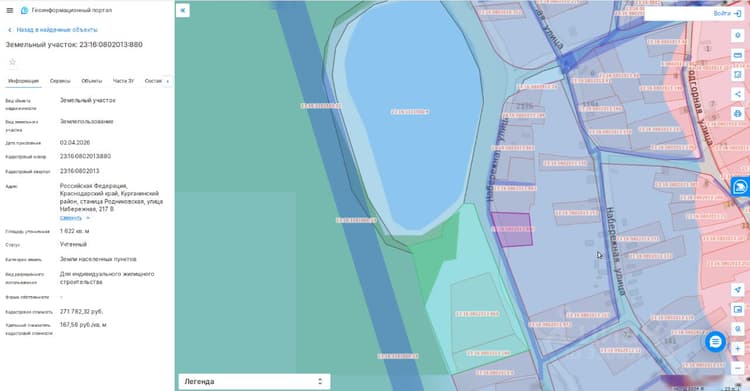Click the location pin tool on map

pyautogui.click(x=738, y=36)
